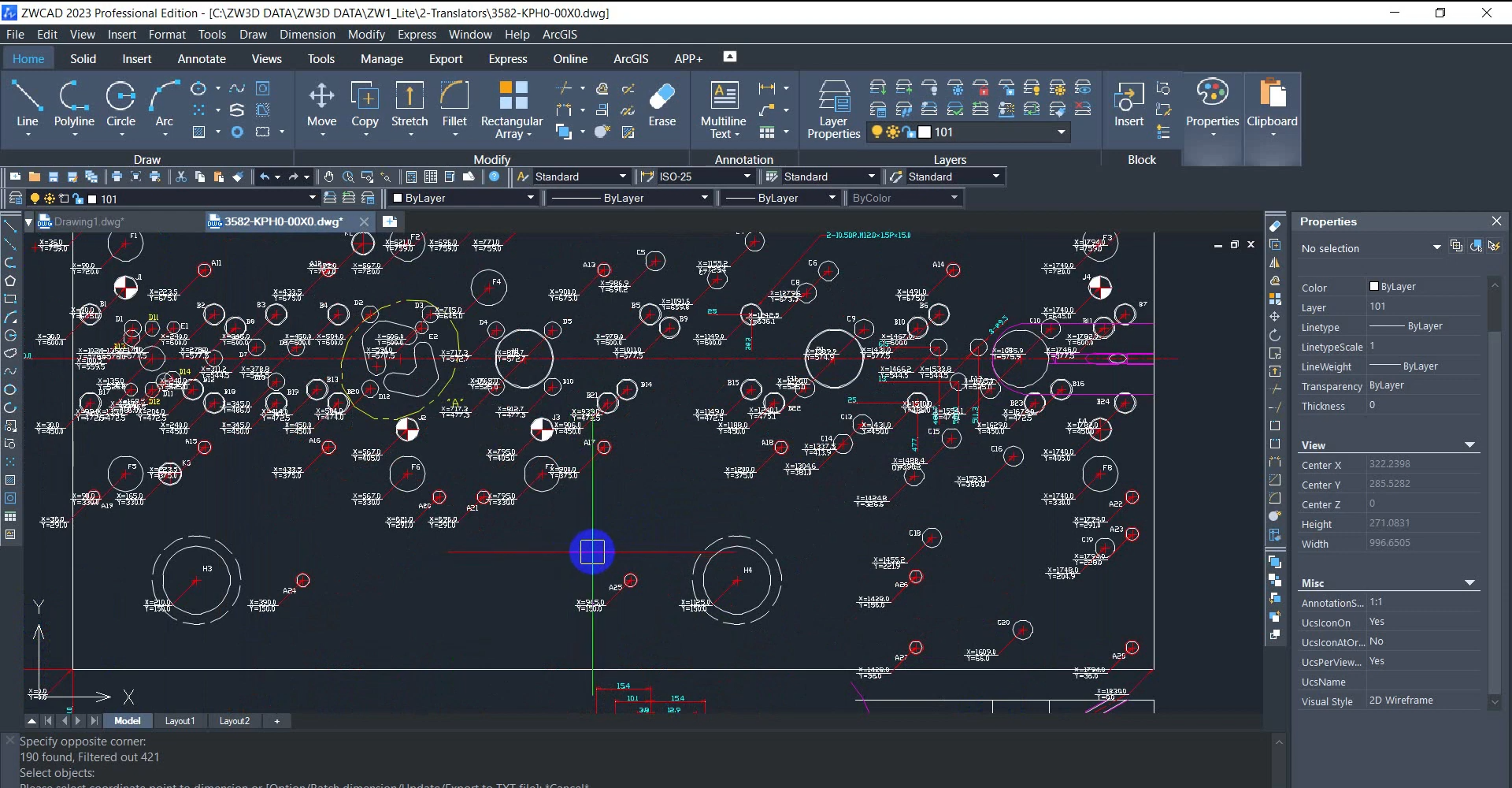This screenshot has width=1512, height=788.
Task: Open the Format menu
Action: pyautogui.click(x=167, y=34)
